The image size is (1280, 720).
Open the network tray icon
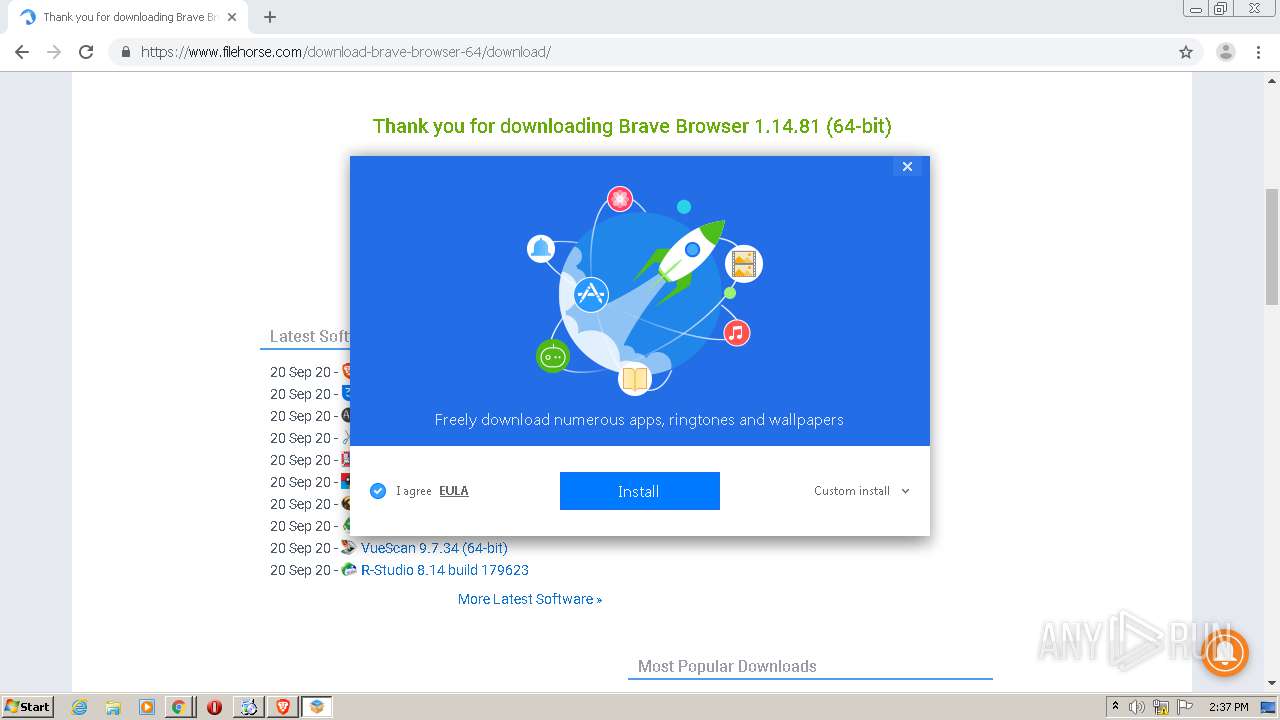[x=1161, y=707]
